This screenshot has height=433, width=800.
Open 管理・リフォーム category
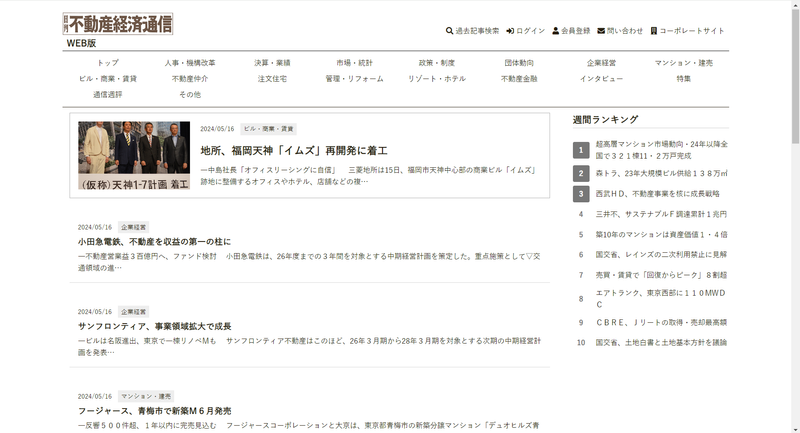[354, 79]
